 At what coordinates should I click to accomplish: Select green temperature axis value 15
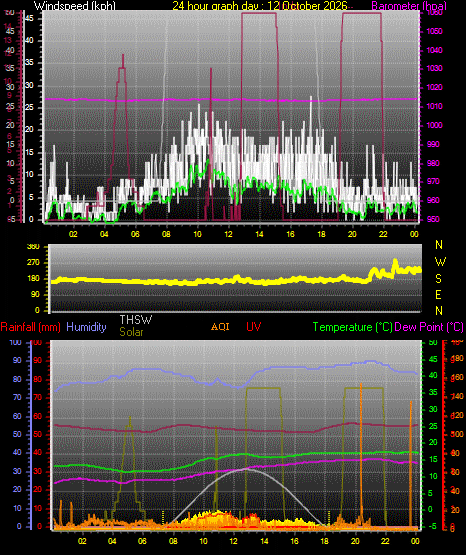pos(433,459)
